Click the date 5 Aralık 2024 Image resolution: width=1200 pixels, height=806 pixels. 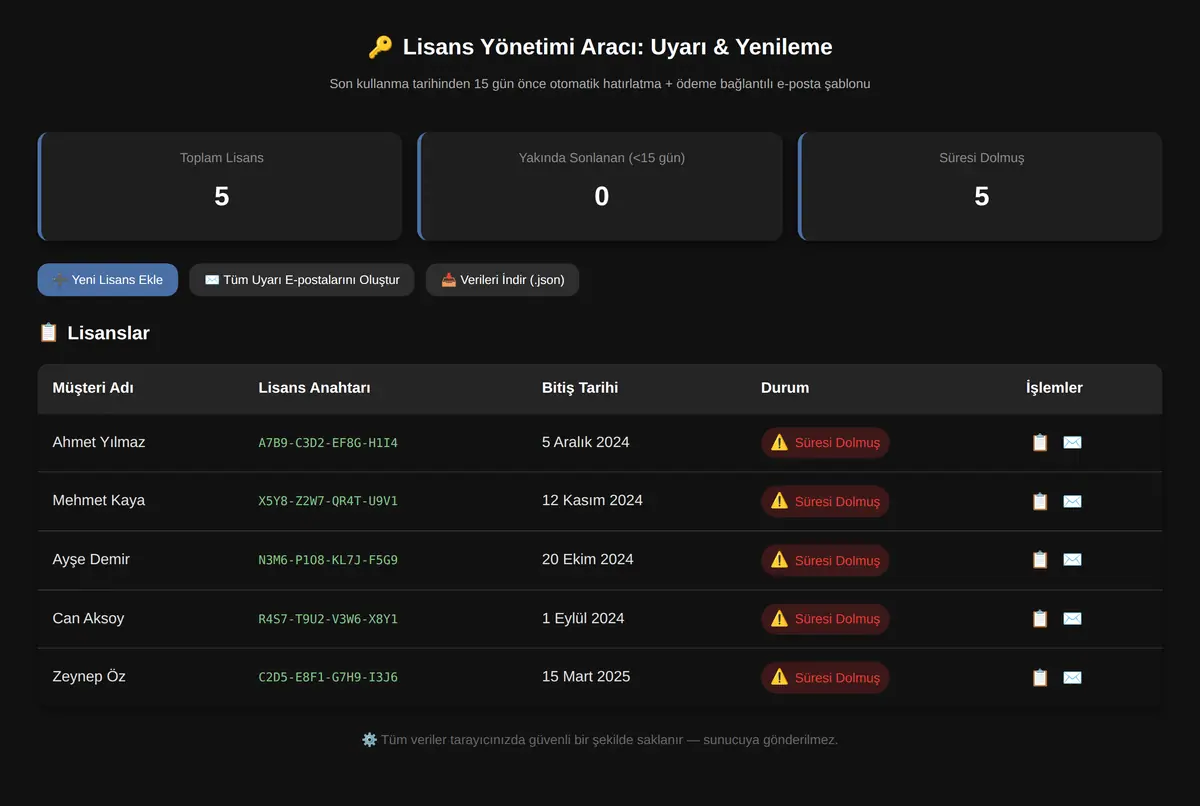point(586,442)
